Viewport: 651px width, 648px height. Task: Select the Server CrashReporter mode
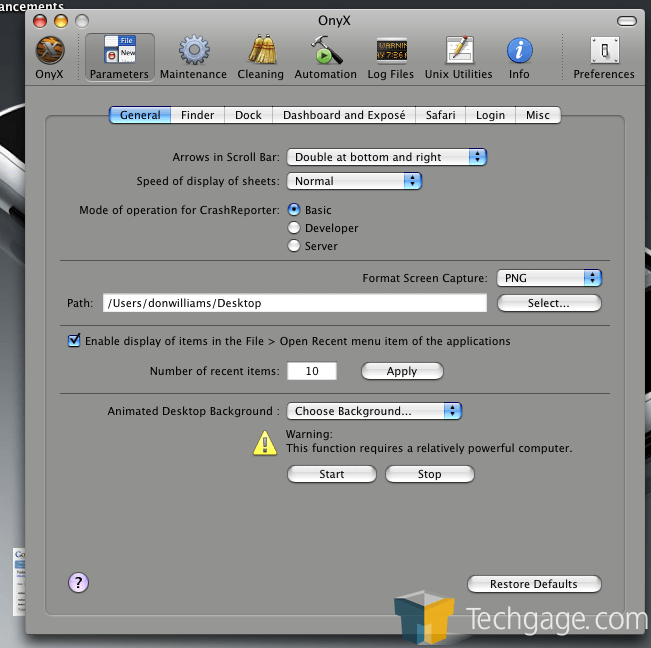[x=294, y=246]
